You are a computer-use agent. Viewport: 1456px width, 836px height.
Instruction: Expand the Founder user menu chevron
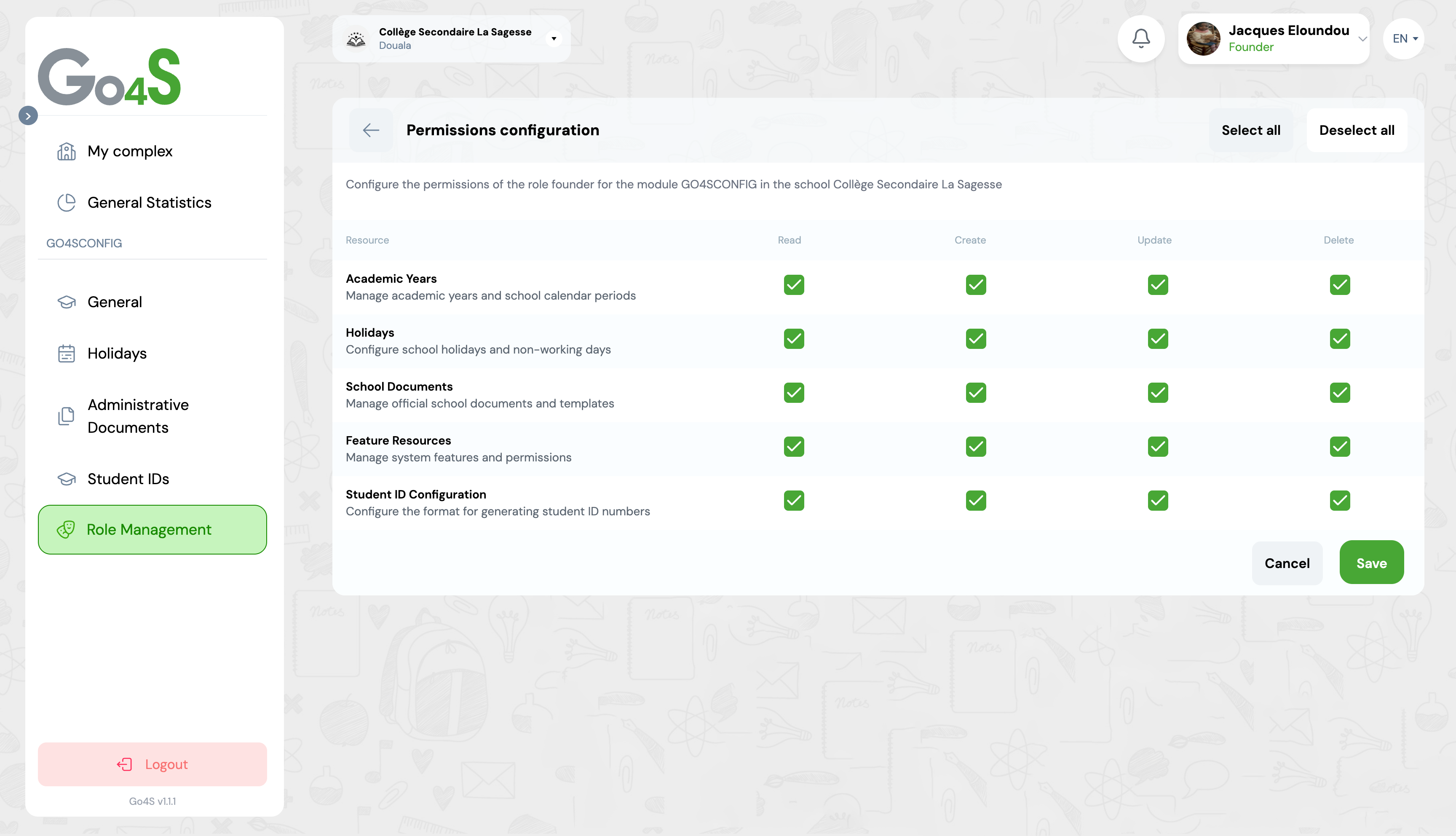click(1362, 38)
